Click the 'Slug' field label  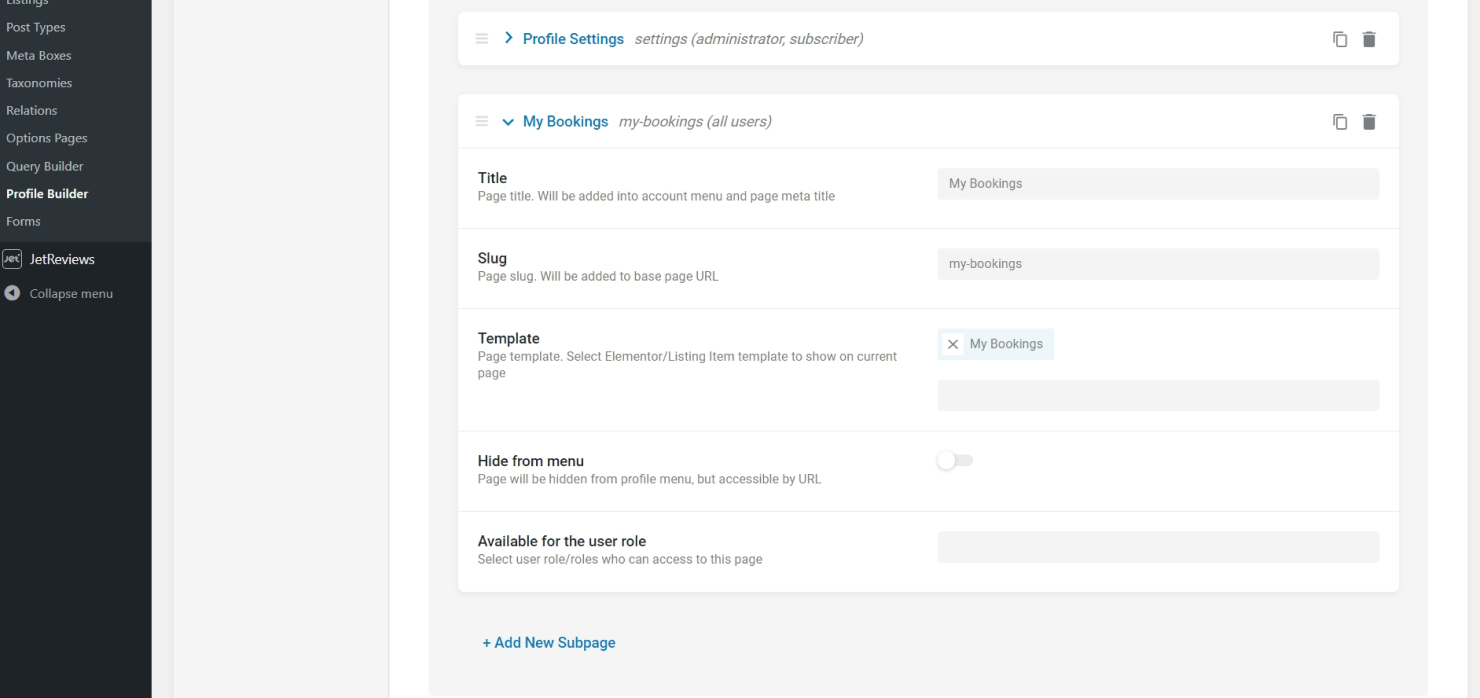[492, 258]
